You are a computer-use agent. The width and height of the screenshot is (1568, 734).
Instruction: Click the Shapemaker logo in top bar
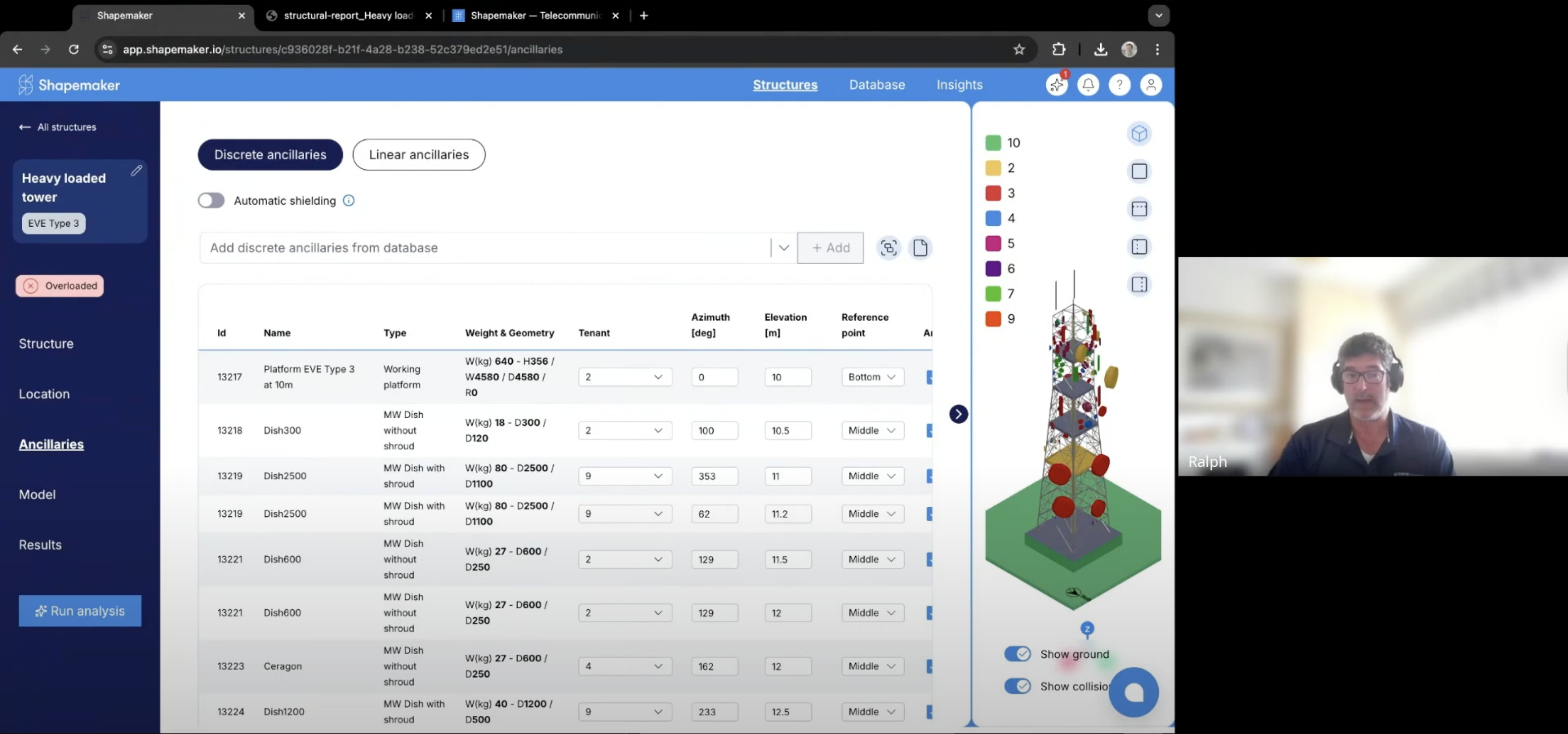68,84
